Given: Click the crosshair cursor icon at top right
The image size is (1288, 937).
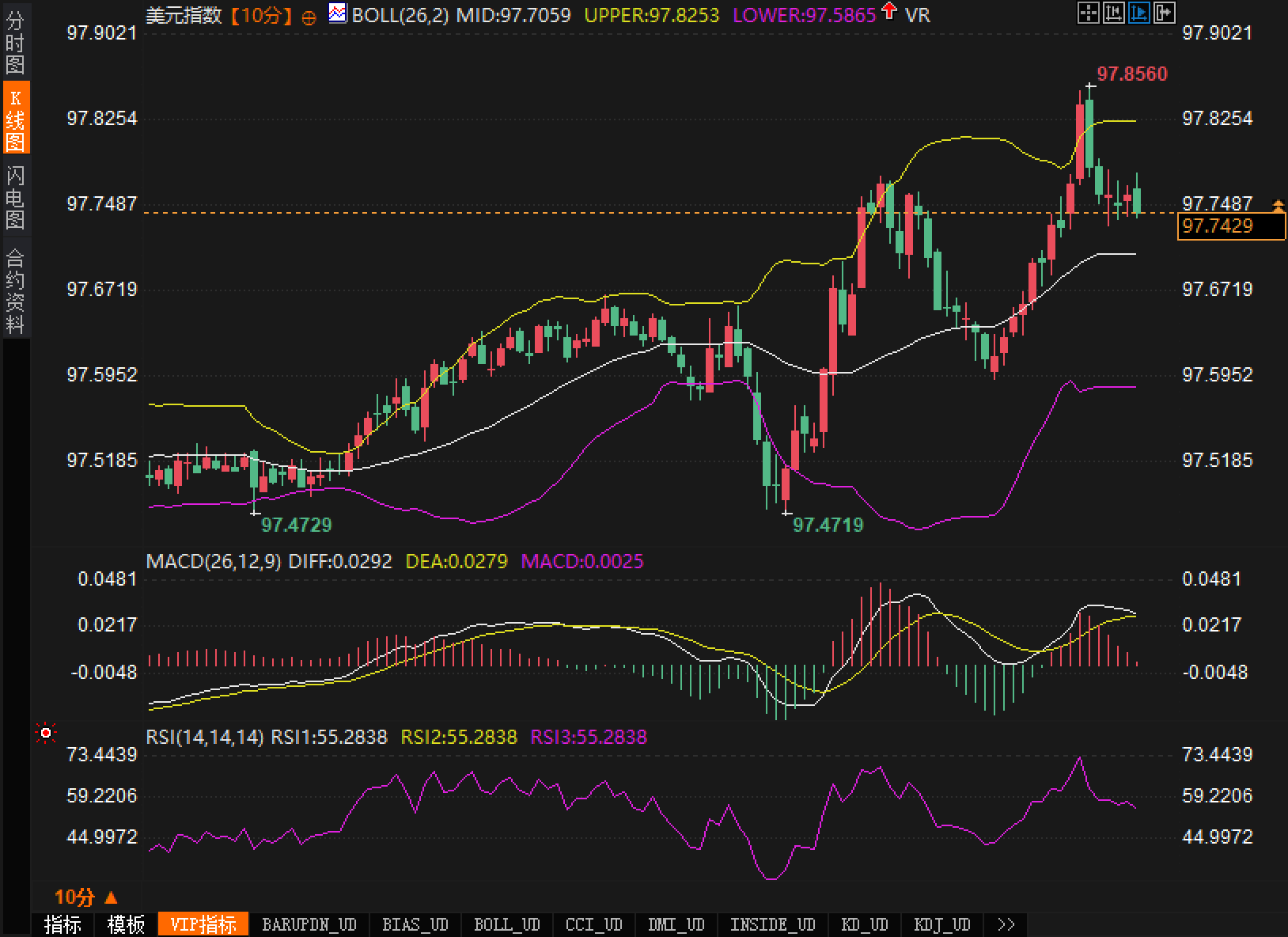Looking at the screenshot, I should (x=1089, y=13).
